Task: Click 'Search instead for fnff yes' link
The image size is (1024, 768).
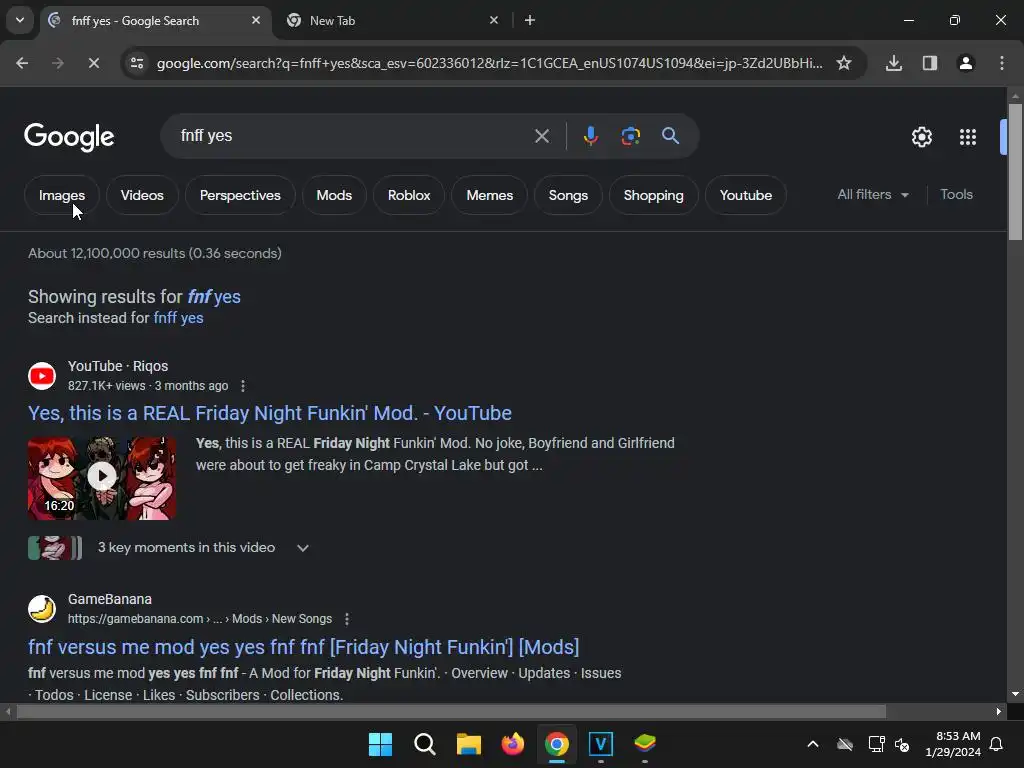Action: coord(178,318)
